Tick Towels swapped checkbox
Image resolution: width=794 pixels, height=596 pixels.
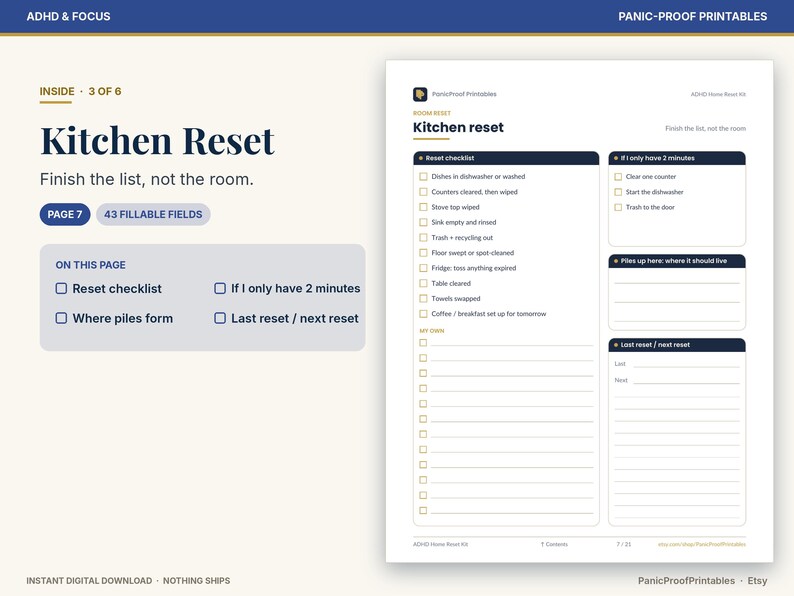pyautogui.click(x=423, y=299)
